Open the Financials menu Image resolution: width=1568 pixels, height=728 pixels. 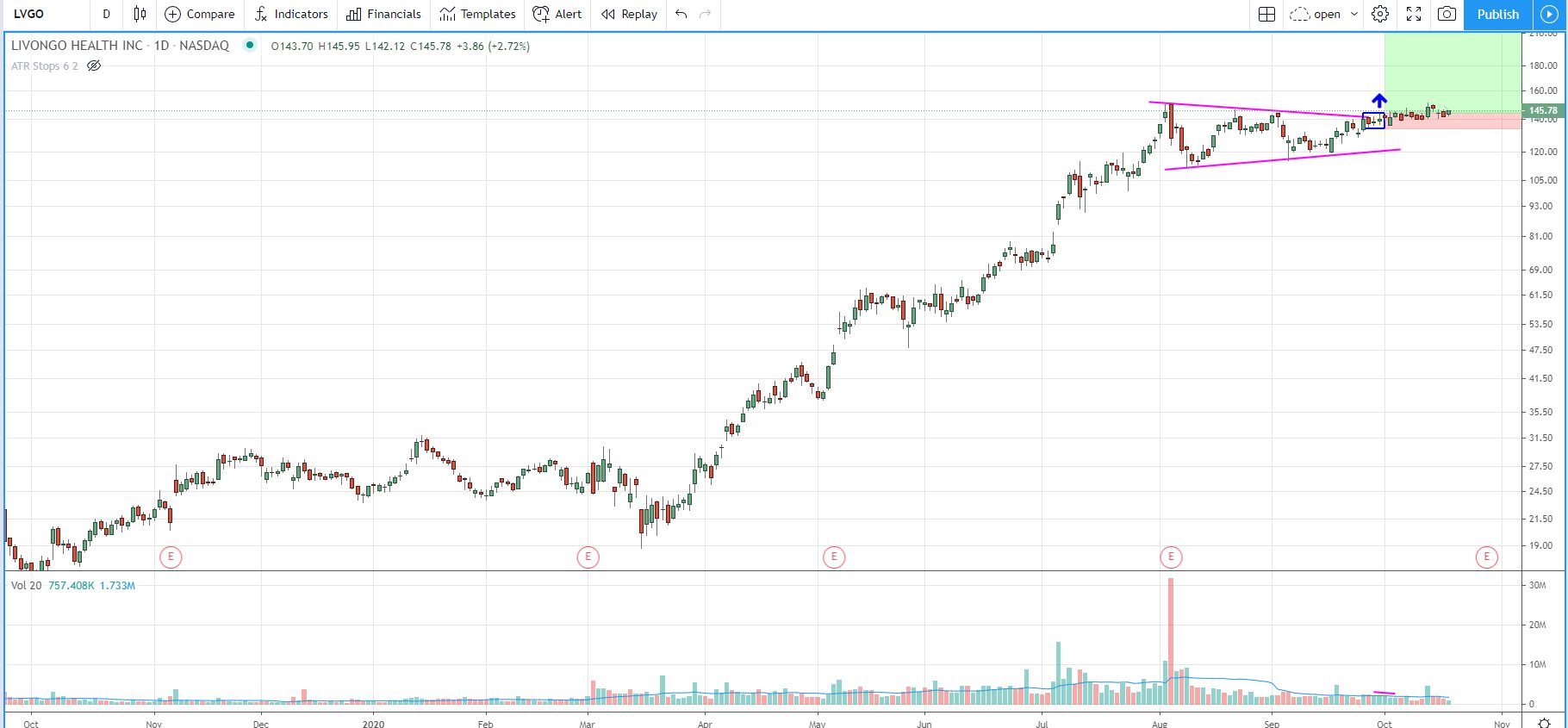coord(383,14)
